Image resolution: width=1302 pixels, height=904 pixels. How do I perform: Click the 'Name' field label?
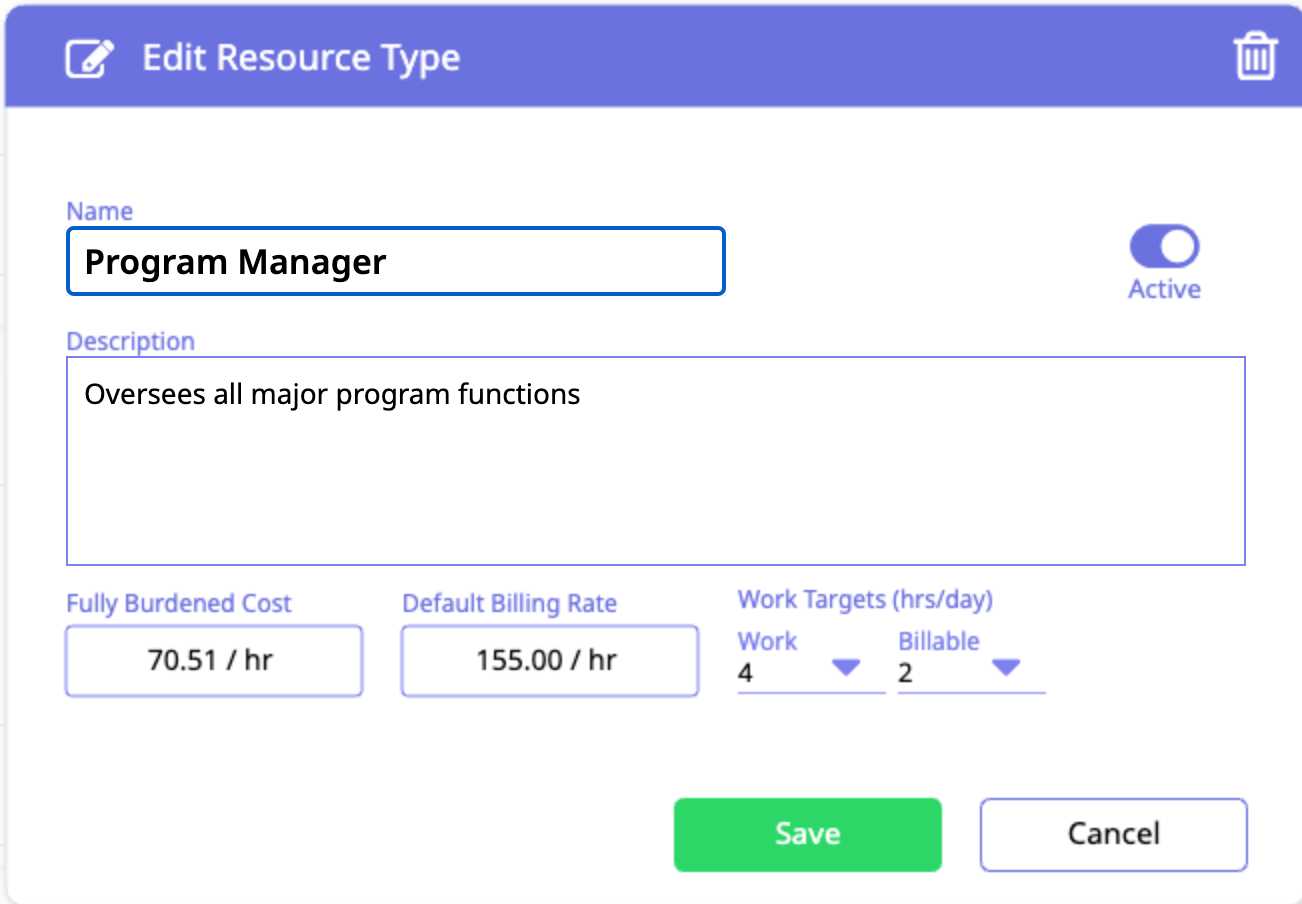pos(99,211)
